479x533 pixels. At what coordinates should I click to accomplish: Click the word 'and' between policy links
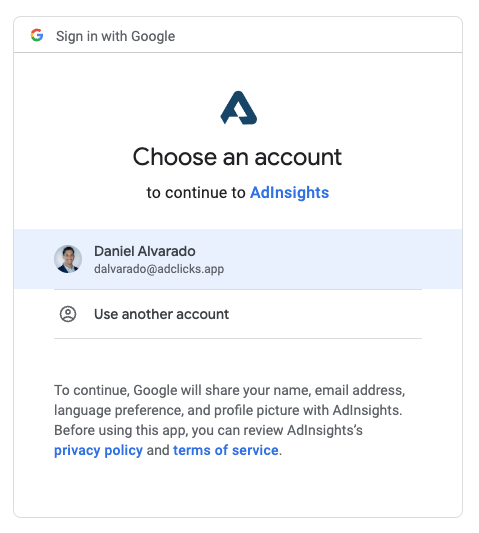[158, 450]
